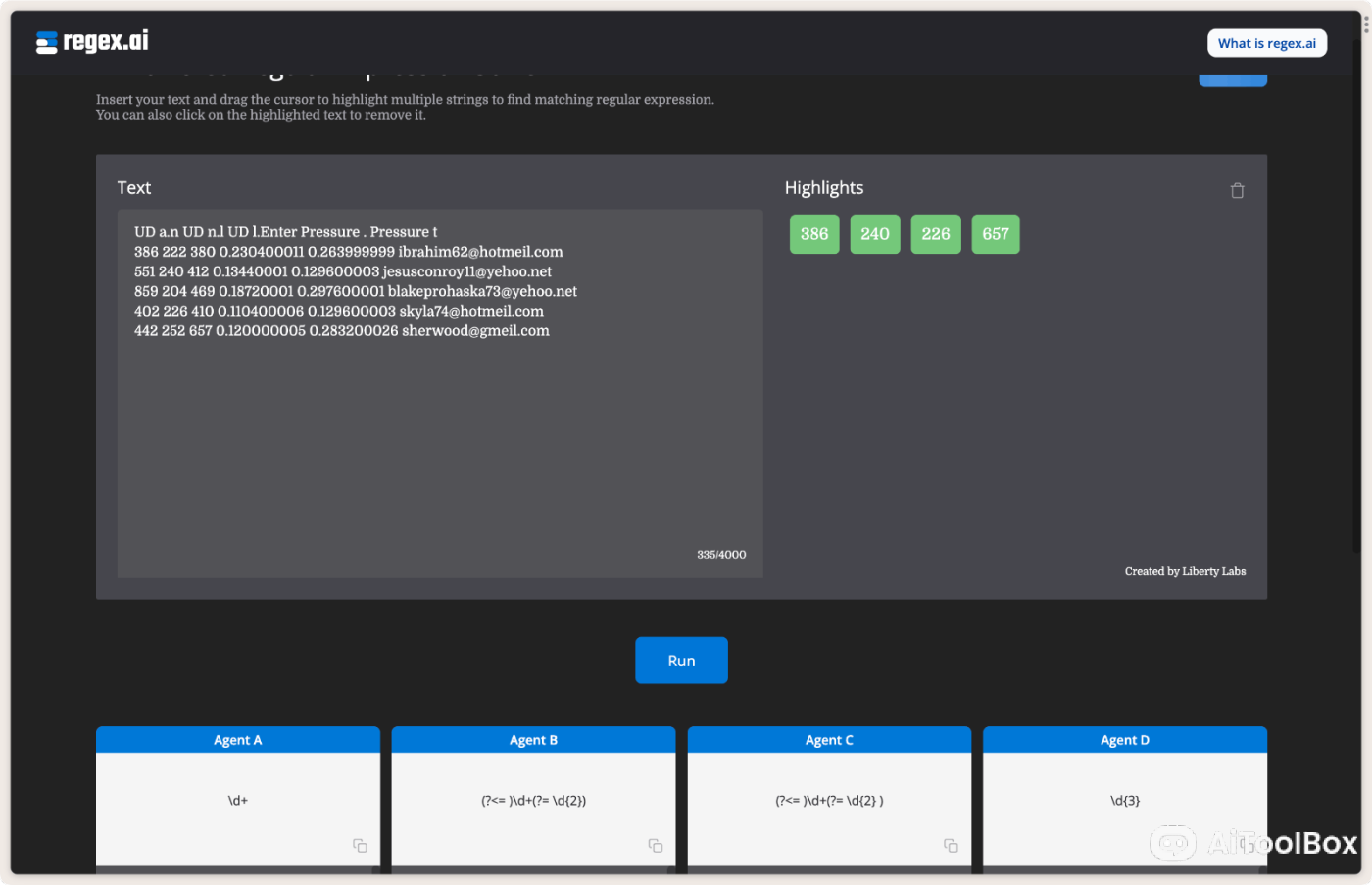Select the Agent D header bar
The image size is (1372, 885).
(1124, 740)
